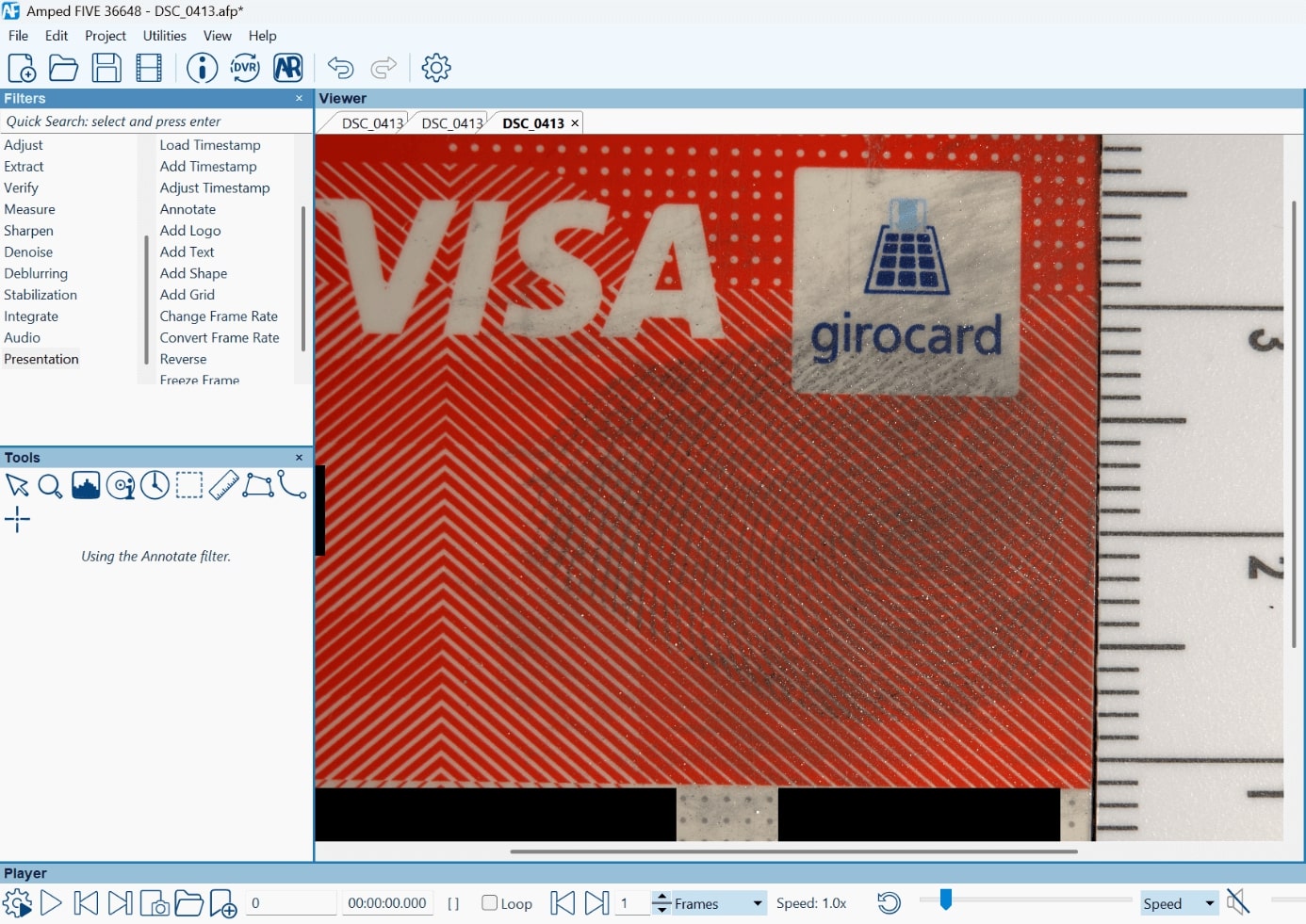Open project using the folder toolbar icon

[63, 68]
